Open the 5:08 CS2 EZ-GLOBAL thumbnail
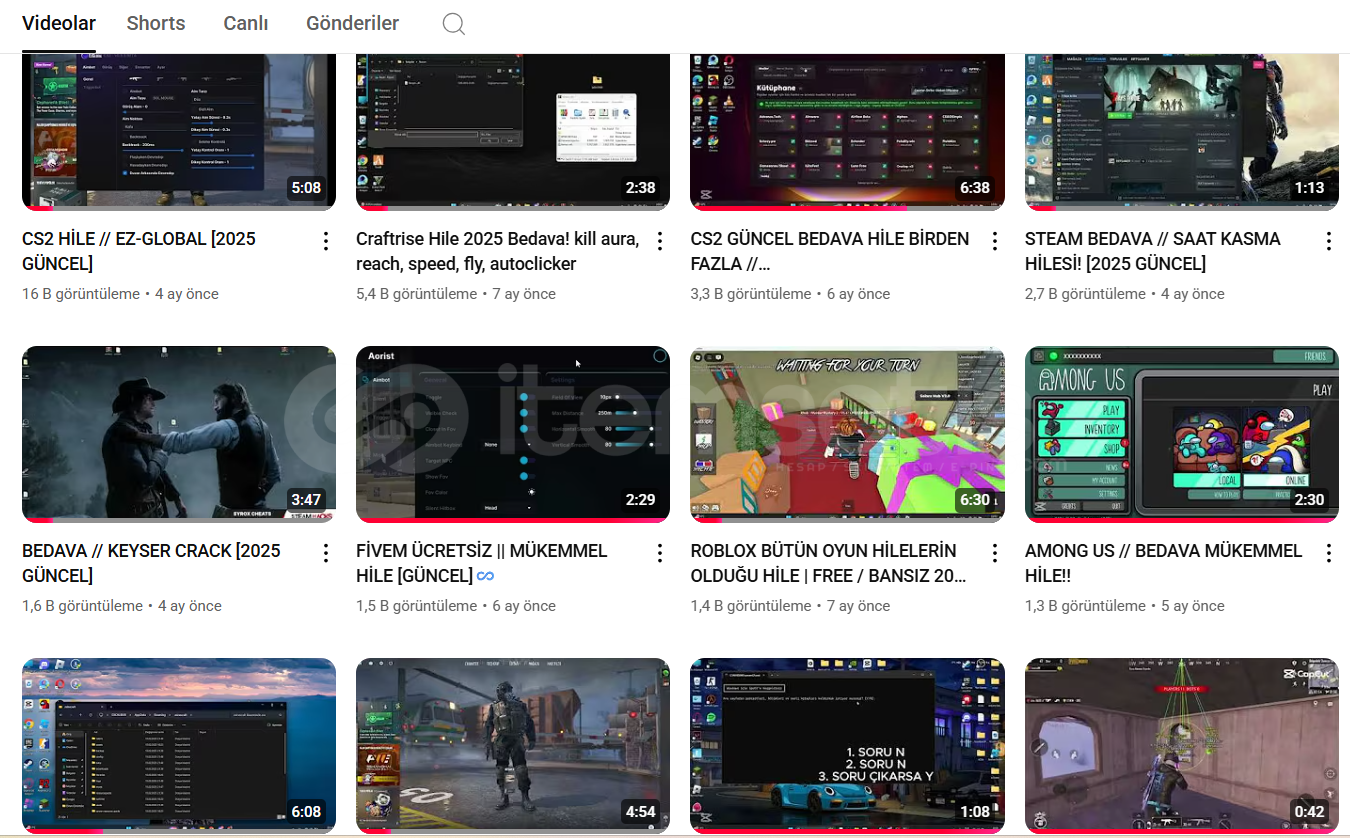1350x838 pixels. coord(179,131)
